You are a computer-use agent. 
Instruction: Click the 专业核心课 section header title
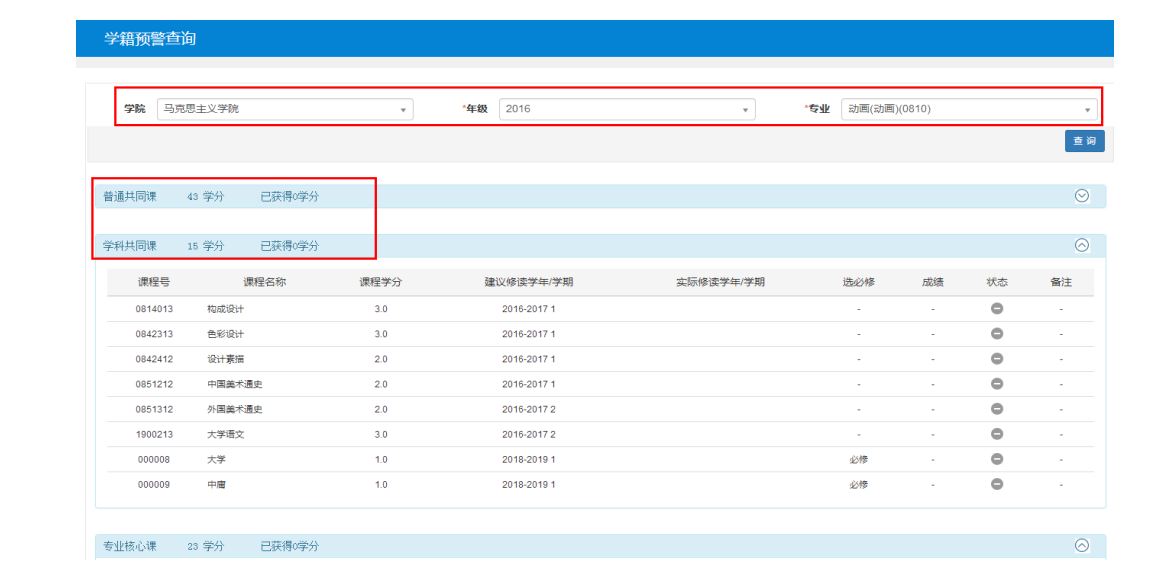[130, 547]
